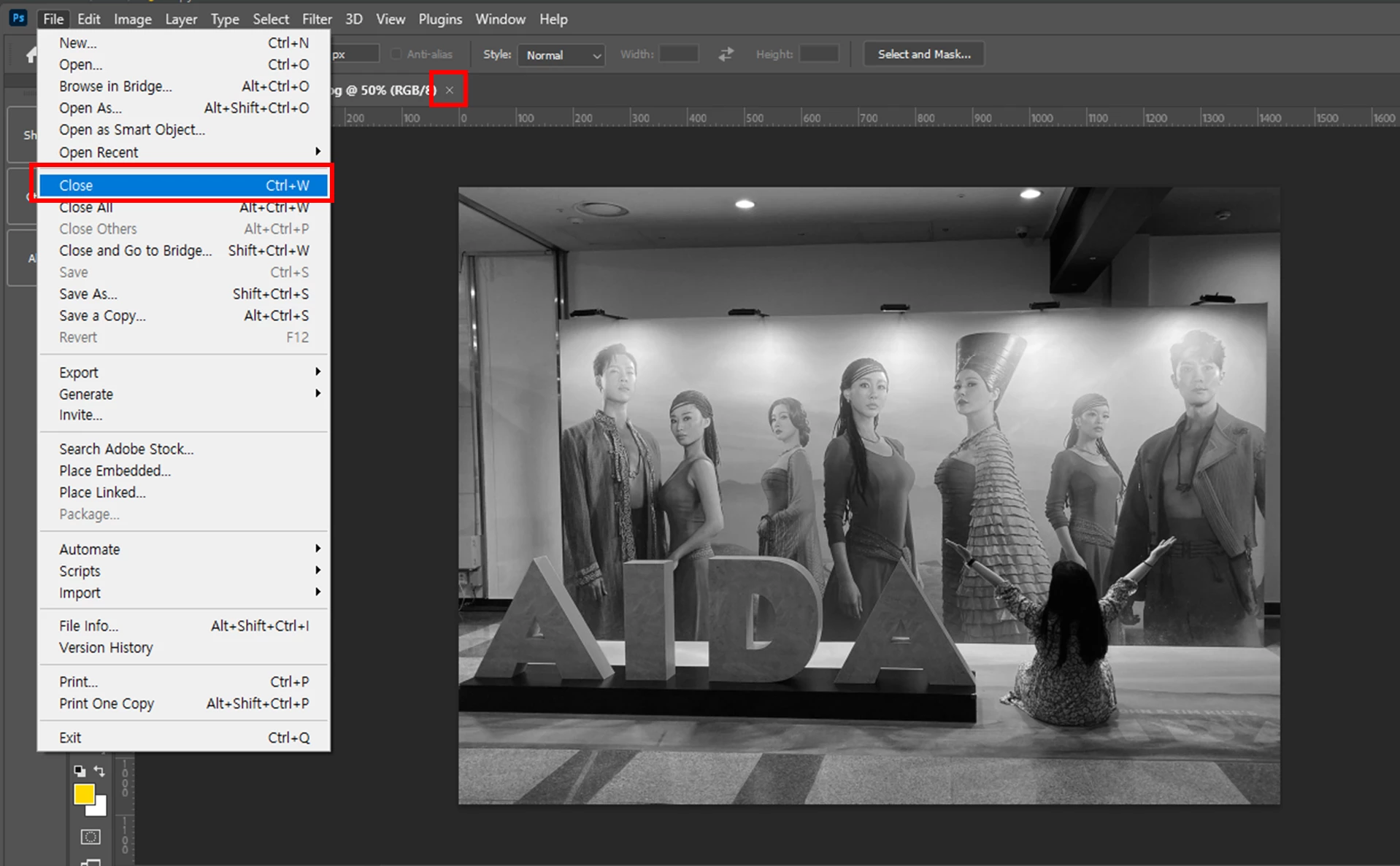
Task: Choose Save As... from the menu
Action: click(x=184, y=294)
